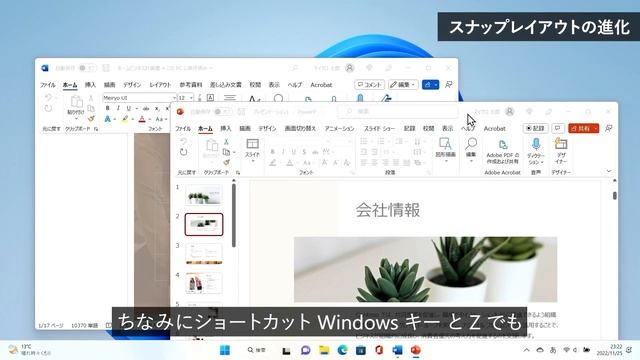Click the PowerPoint search box
The width and height of the screenshot is (640, 360).
(397, 111)
